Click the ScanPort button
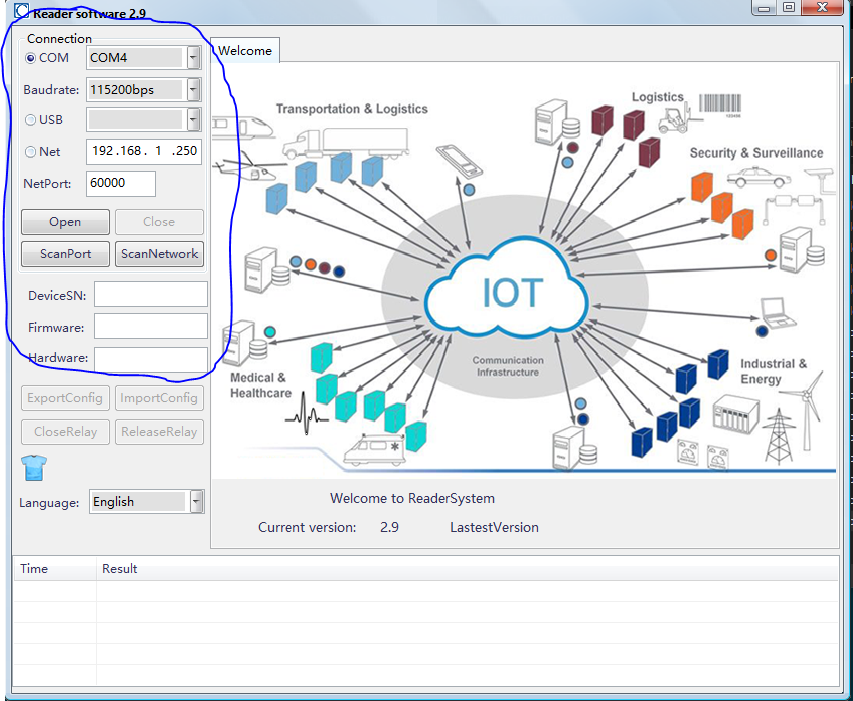Viewport: 853px width, 701px height. point(65,254)
